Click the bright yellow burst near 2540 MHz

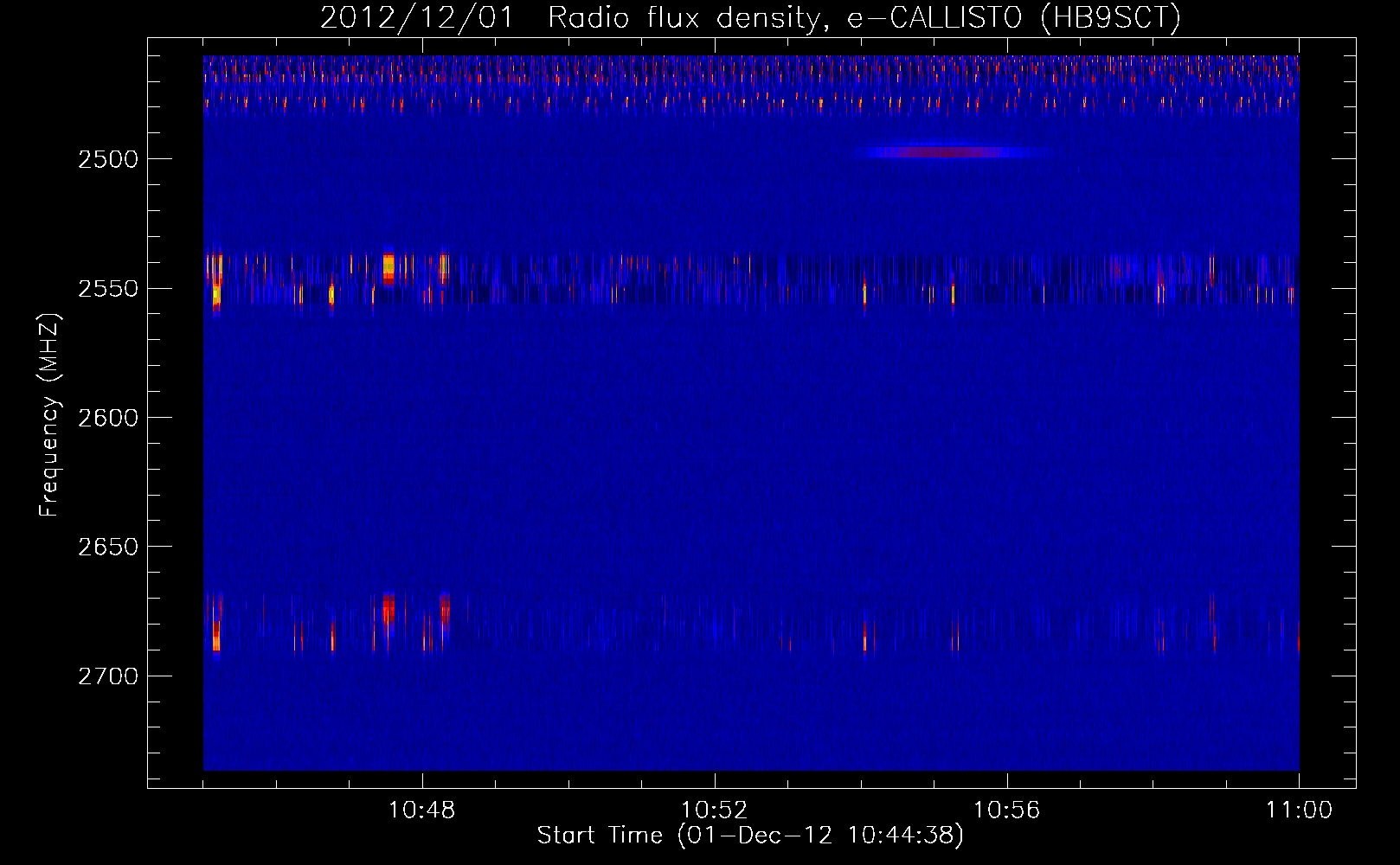pyautogui.click(x=389, y=267)
